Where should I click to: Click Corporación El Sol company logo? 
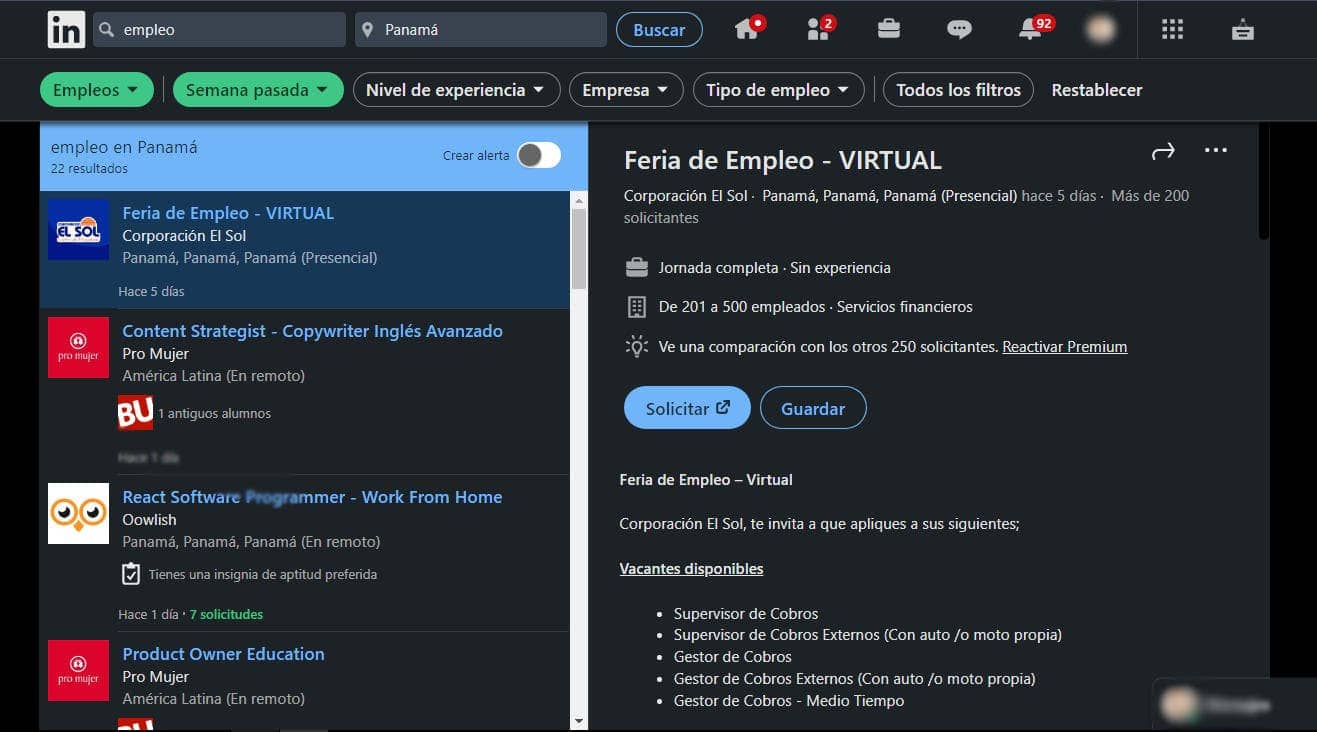pos(78,229)
